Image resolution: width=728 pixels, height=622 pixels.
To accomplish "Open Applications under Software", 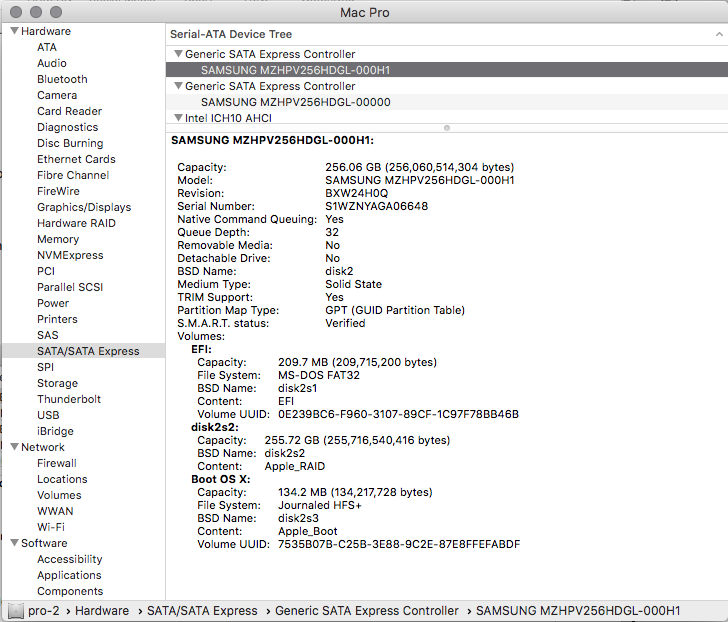I will [x=69, y=576].
